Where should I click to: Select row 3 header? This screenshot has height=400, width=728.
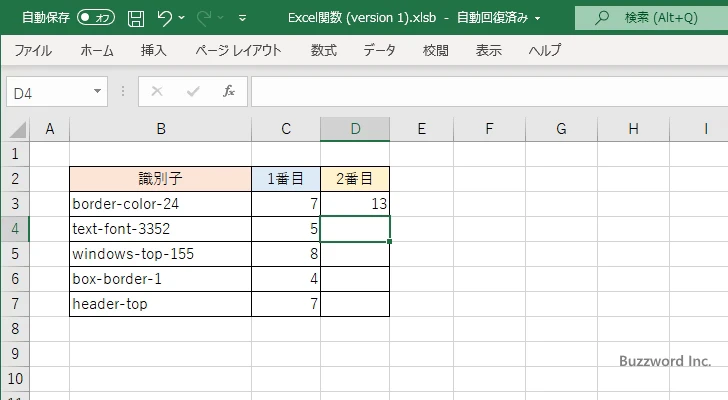(15, 204)
